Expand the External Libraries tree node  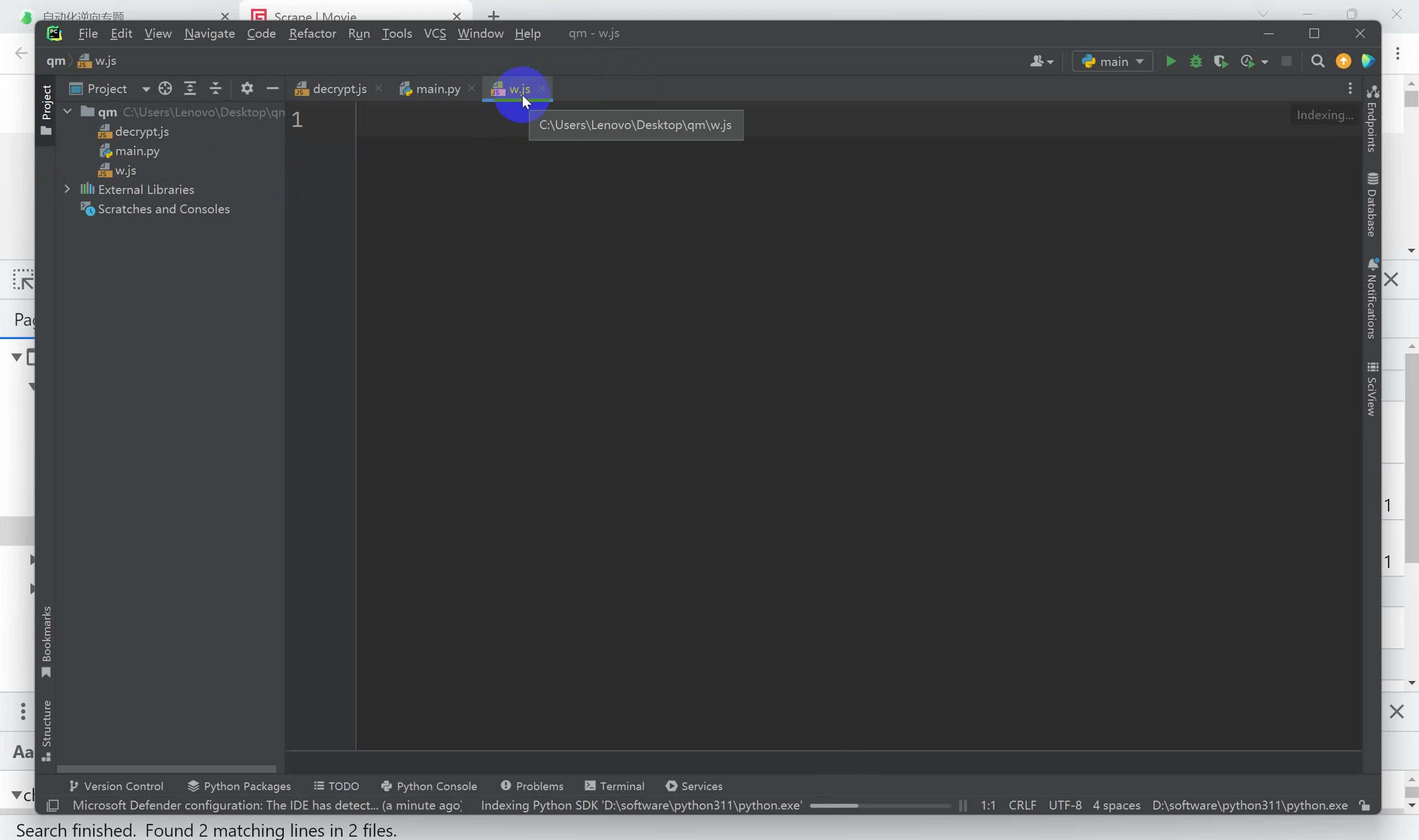click(66, 189)
